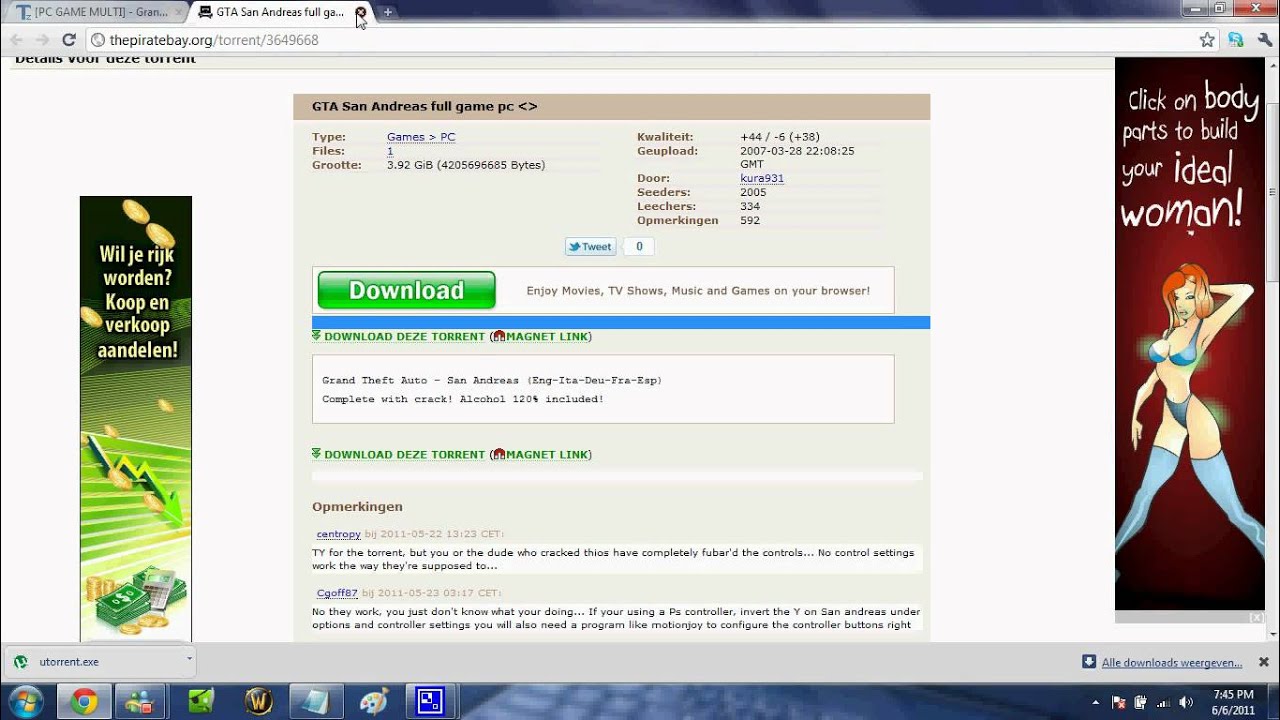Screen dimensions: 1280x720
Task: Open a new browser tab
Action: [x=387, y=12]
